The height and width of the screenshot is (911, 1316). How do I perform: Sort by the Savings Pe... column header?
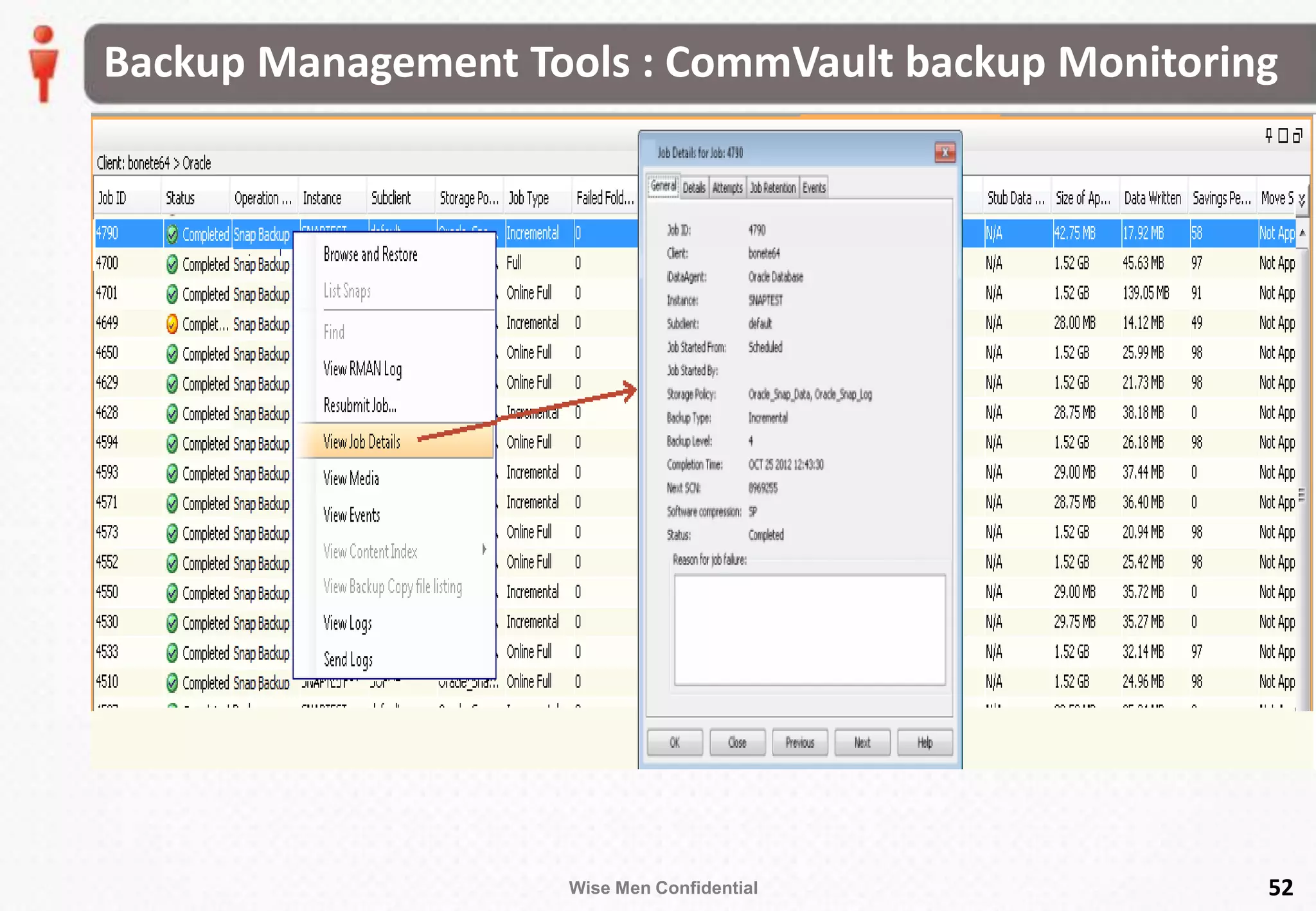1222,199
